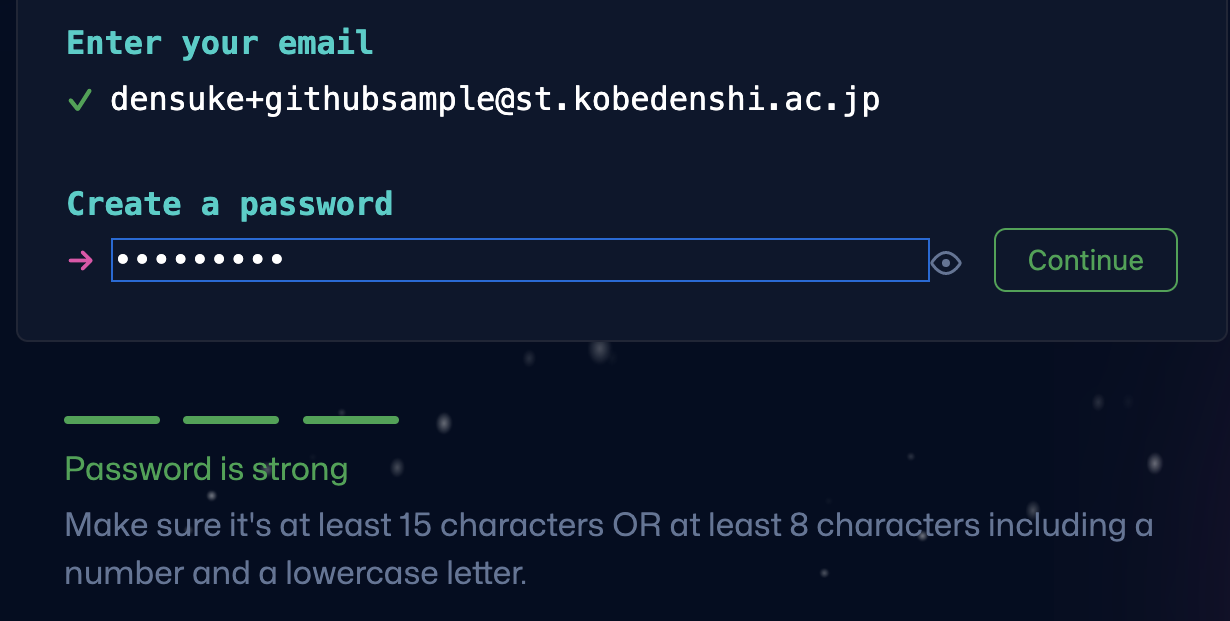Click the pink arrow prompt icon
Image resolution: width=1230 pixels, height=621 pixels.
tap(80, 261)
